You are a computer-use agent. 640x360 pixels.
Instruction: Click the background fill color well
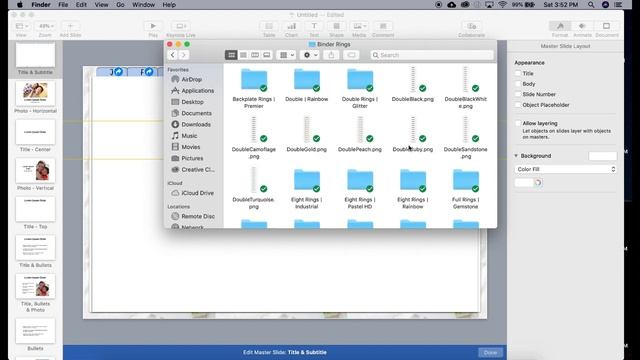524,182
